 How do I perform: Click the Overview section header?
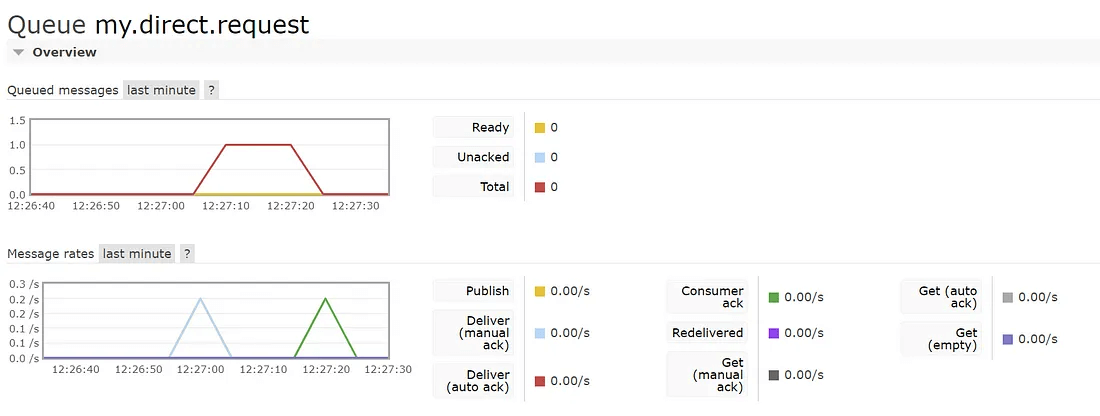(64, 52)
